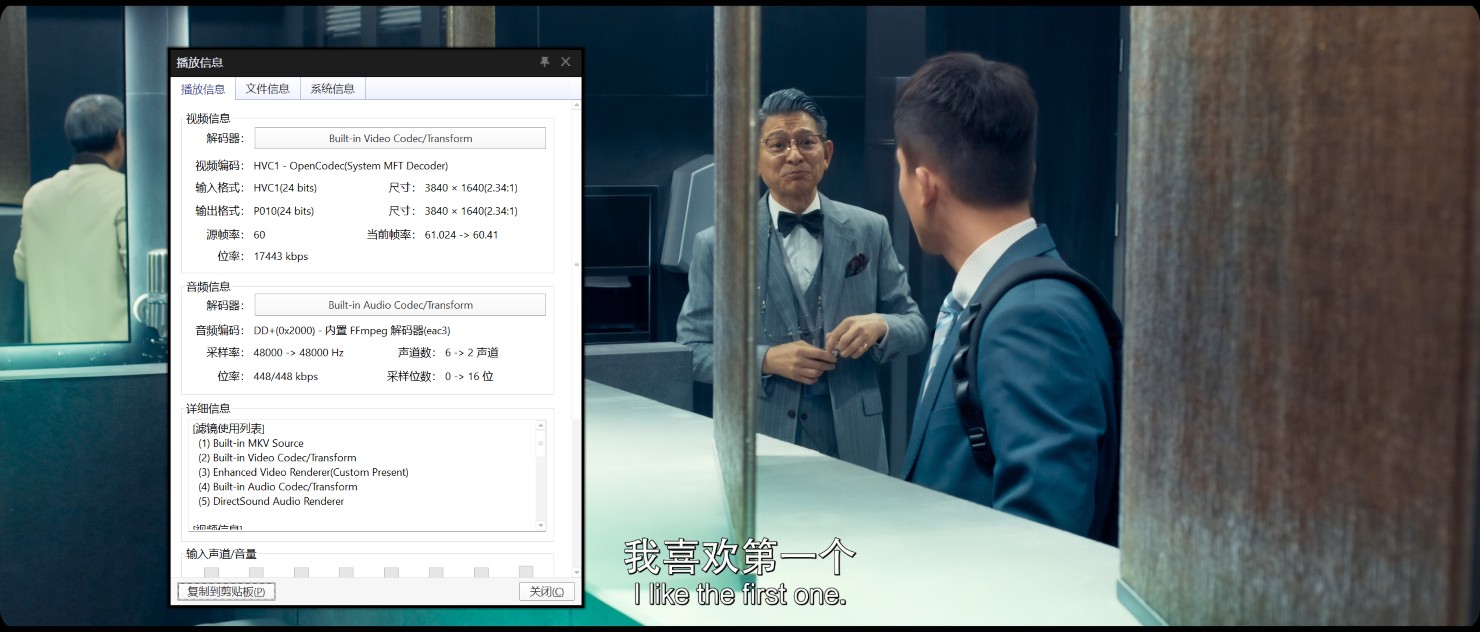1480x632 pixels.
Task: Click the Built-in Video Codec/Transform decoder button
Action: 400,138
